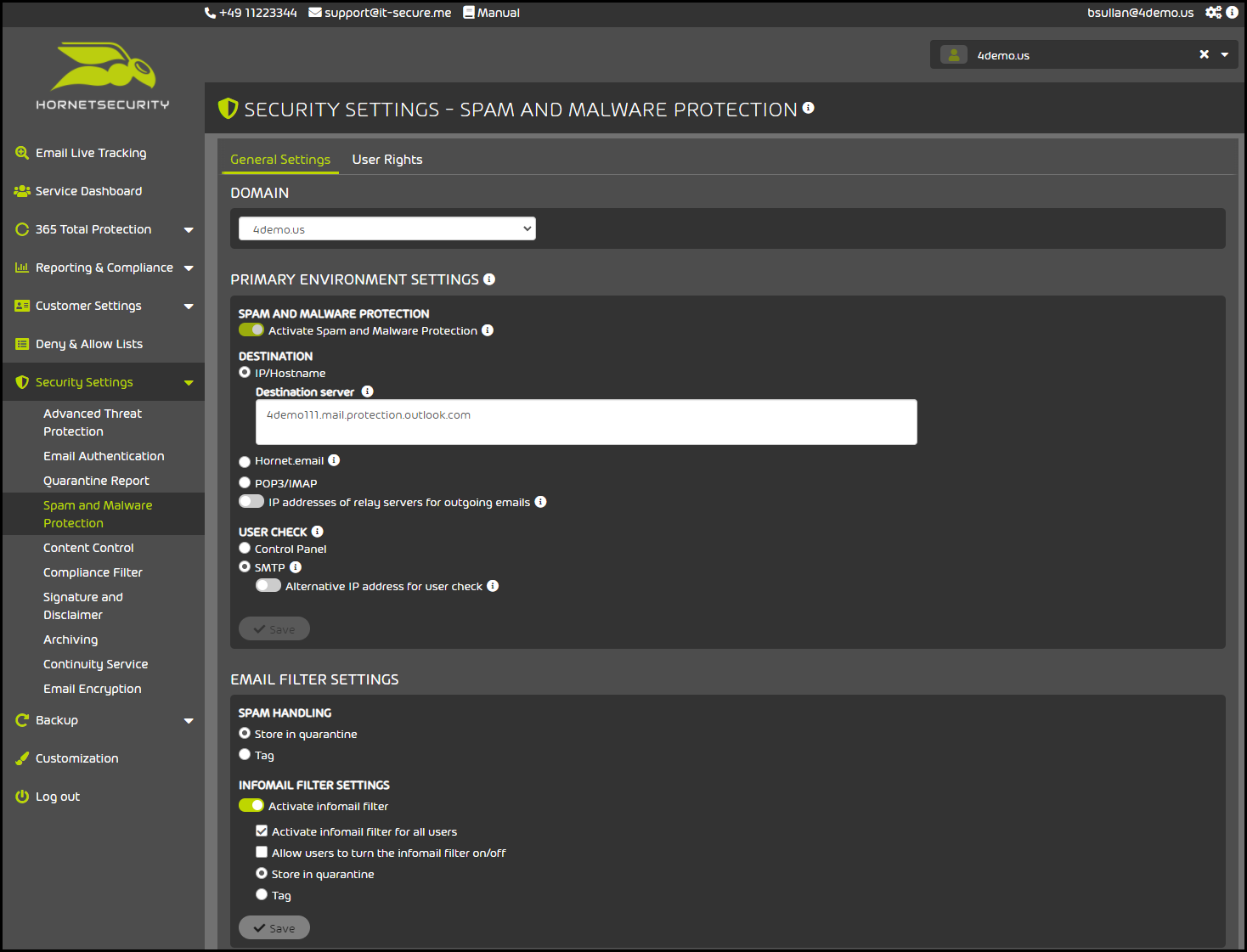Expand Customer Settings menu arrow
Screen dimensions: 1247x952
189,307
